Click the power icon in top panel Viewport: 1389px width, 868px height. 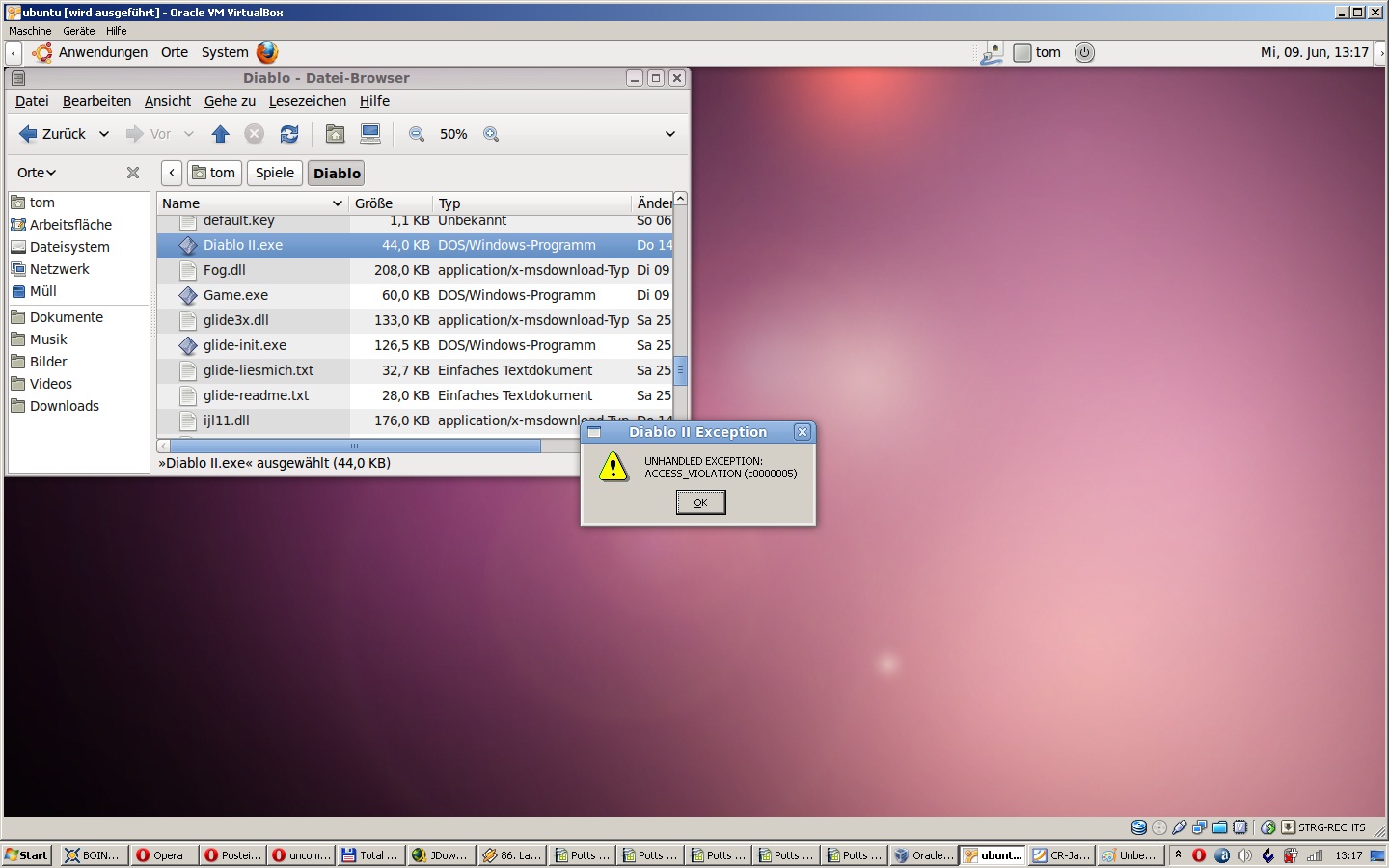click(x=1085, y=52)
